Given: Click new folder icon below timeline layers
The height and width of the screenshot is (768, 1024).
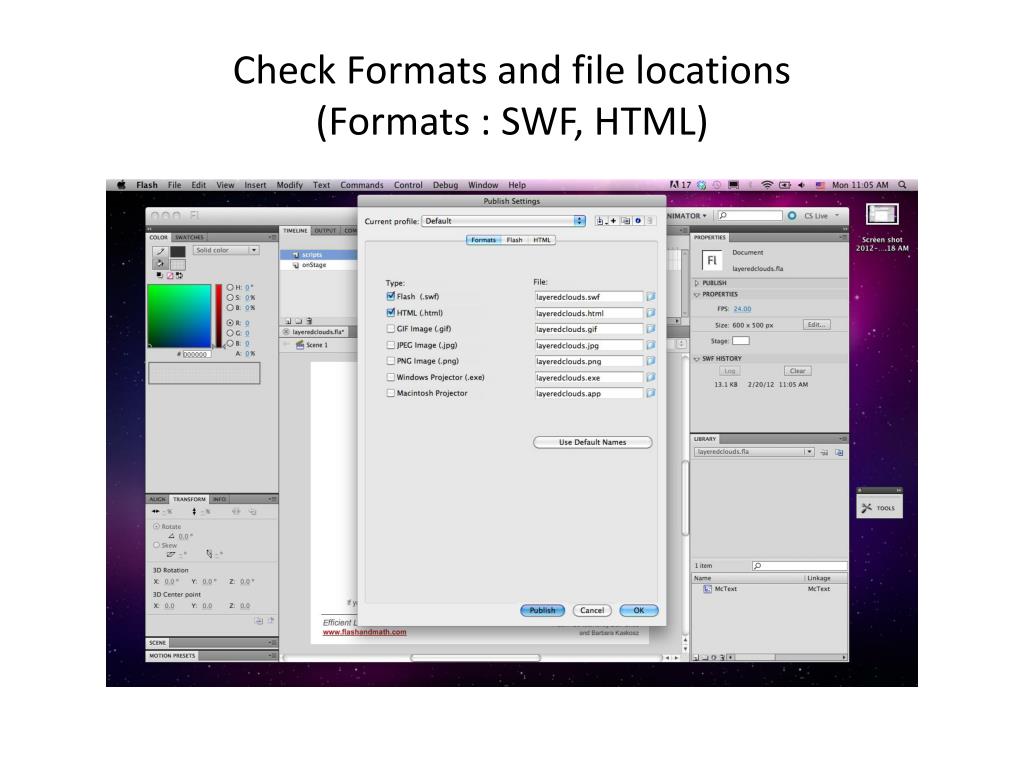Looking at the screenshot, I should coord(298,321).
